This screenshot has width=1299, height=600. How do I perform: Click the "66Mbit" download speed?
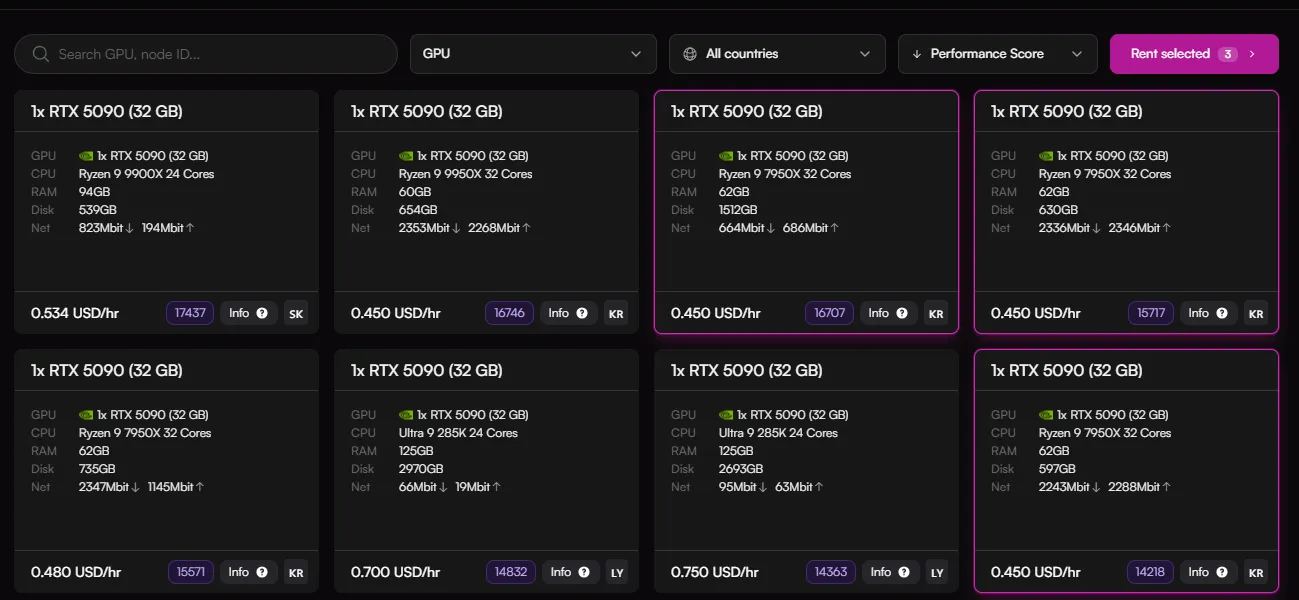point(420,487)
